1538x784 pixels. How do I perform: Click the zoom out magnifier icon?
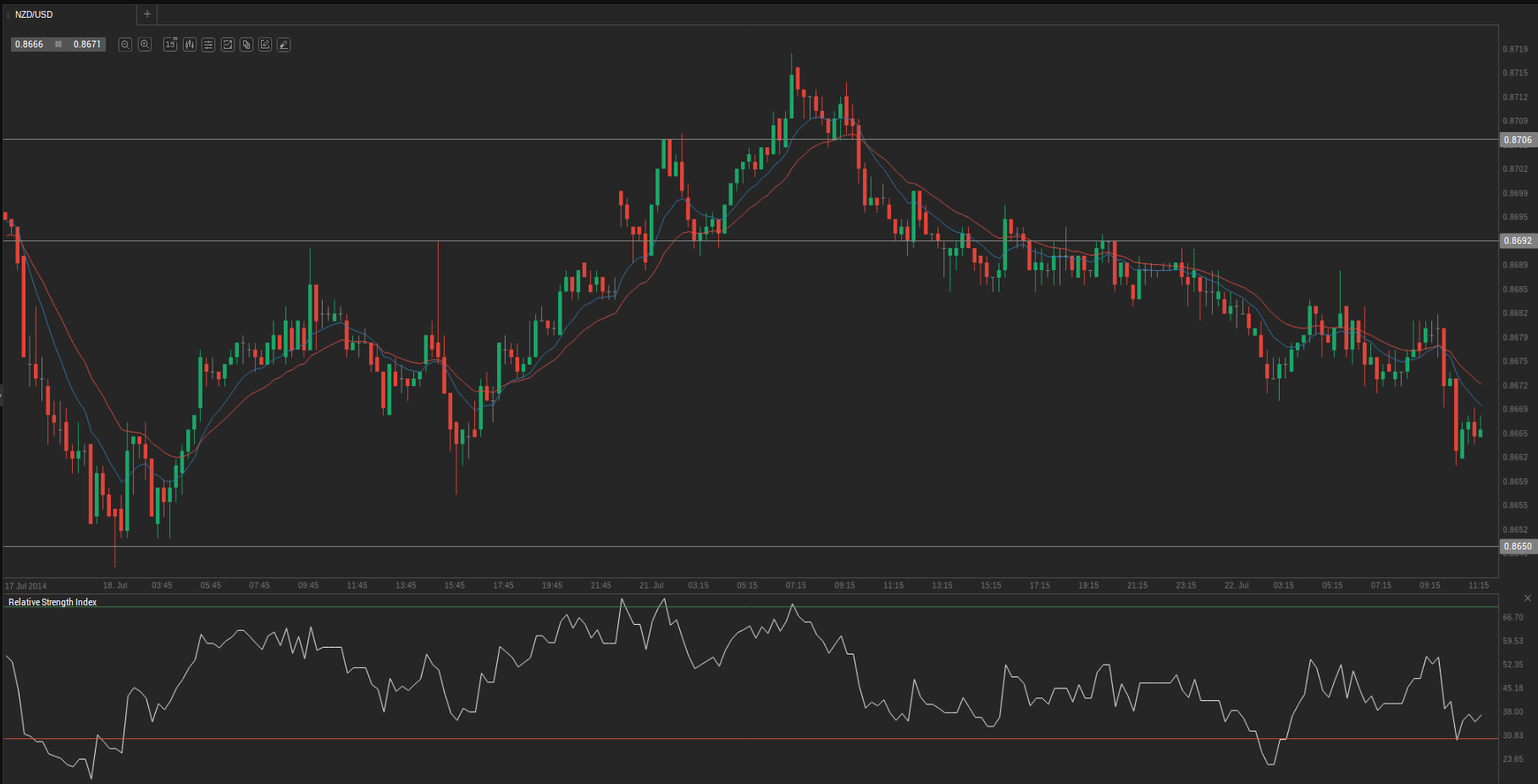(x=125, y=45)
